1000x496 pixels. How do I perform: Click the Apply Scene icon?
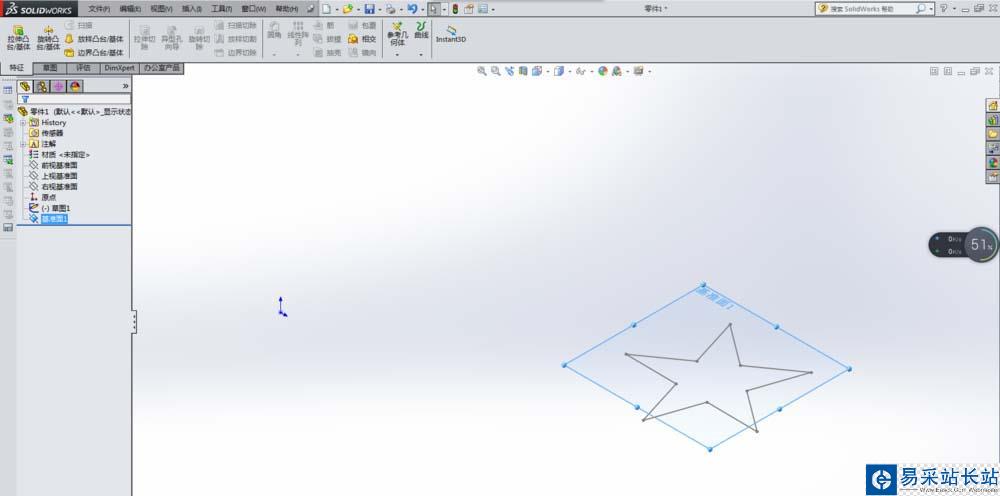click(617, 71)
